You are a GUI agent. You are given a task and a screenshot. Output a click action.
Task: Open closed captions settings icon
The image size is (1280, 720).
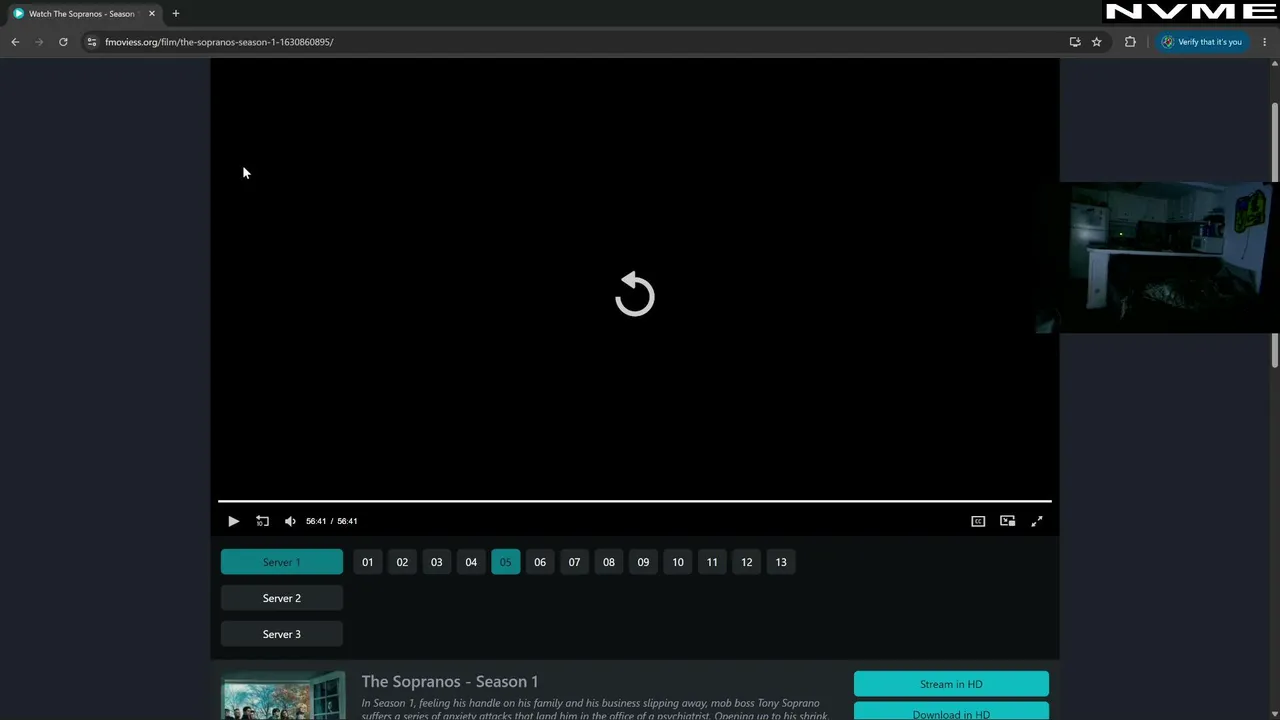[978, 521]
